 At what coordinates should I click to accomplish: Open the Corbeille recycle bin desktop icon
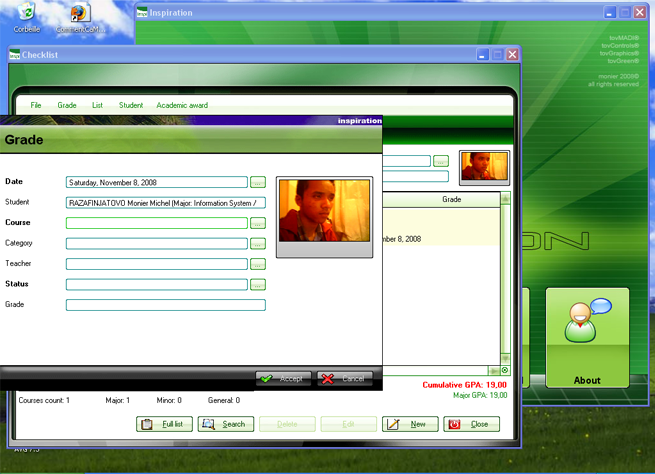(27, 15)
